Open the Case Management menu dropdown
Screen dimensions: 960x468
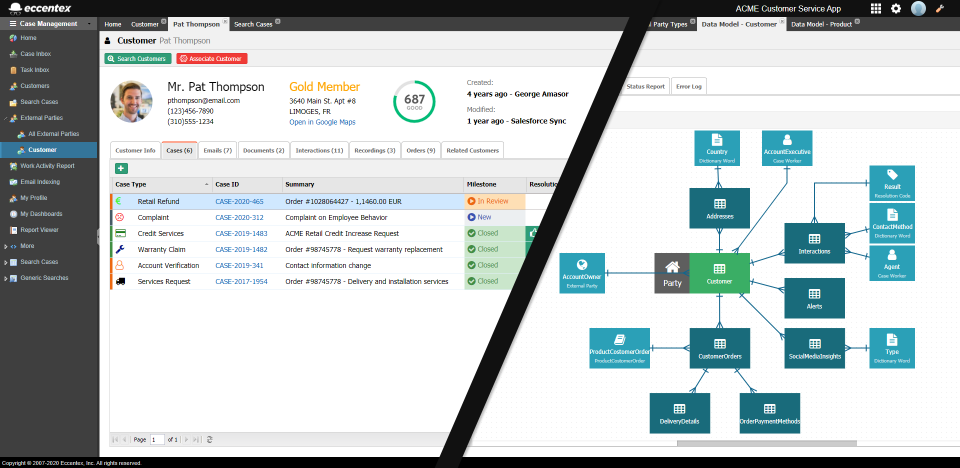(49, 24)
